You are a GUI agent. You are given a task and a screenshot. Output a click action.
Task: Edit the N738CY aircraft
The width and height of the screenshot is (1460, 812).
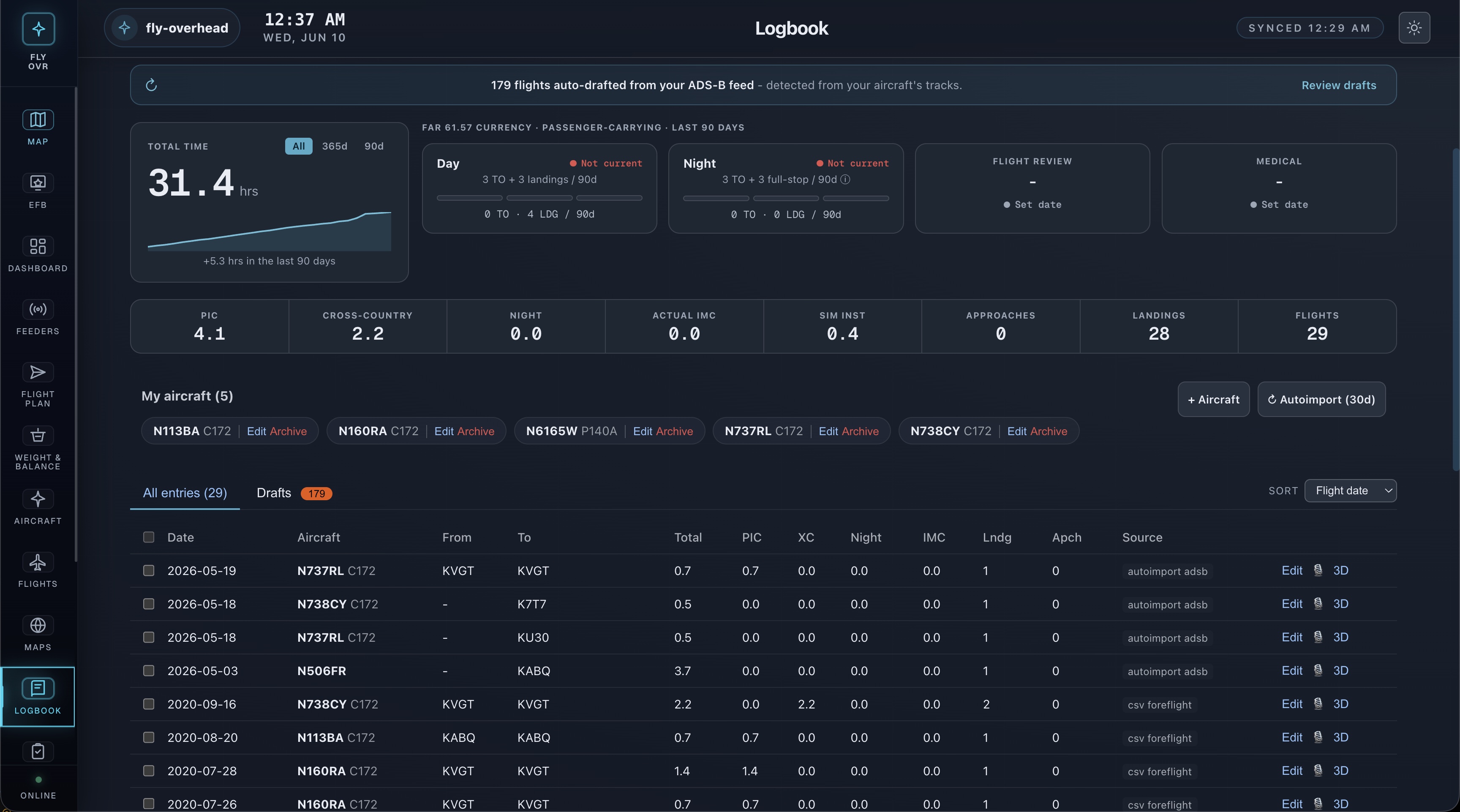point(1017,431)
